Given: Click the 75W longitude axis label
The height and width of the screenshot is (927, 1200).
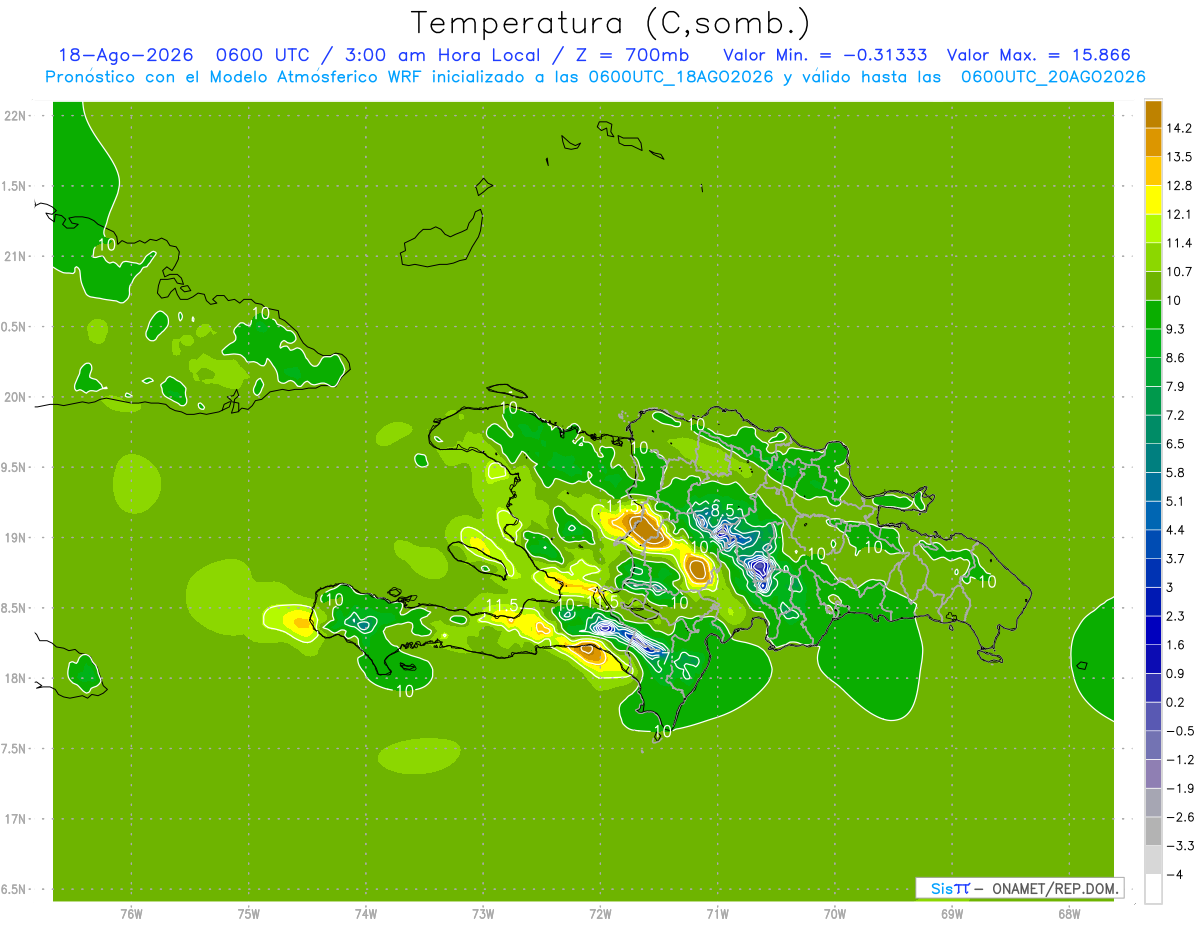Looking at the screenshot, I should (248, 914).
